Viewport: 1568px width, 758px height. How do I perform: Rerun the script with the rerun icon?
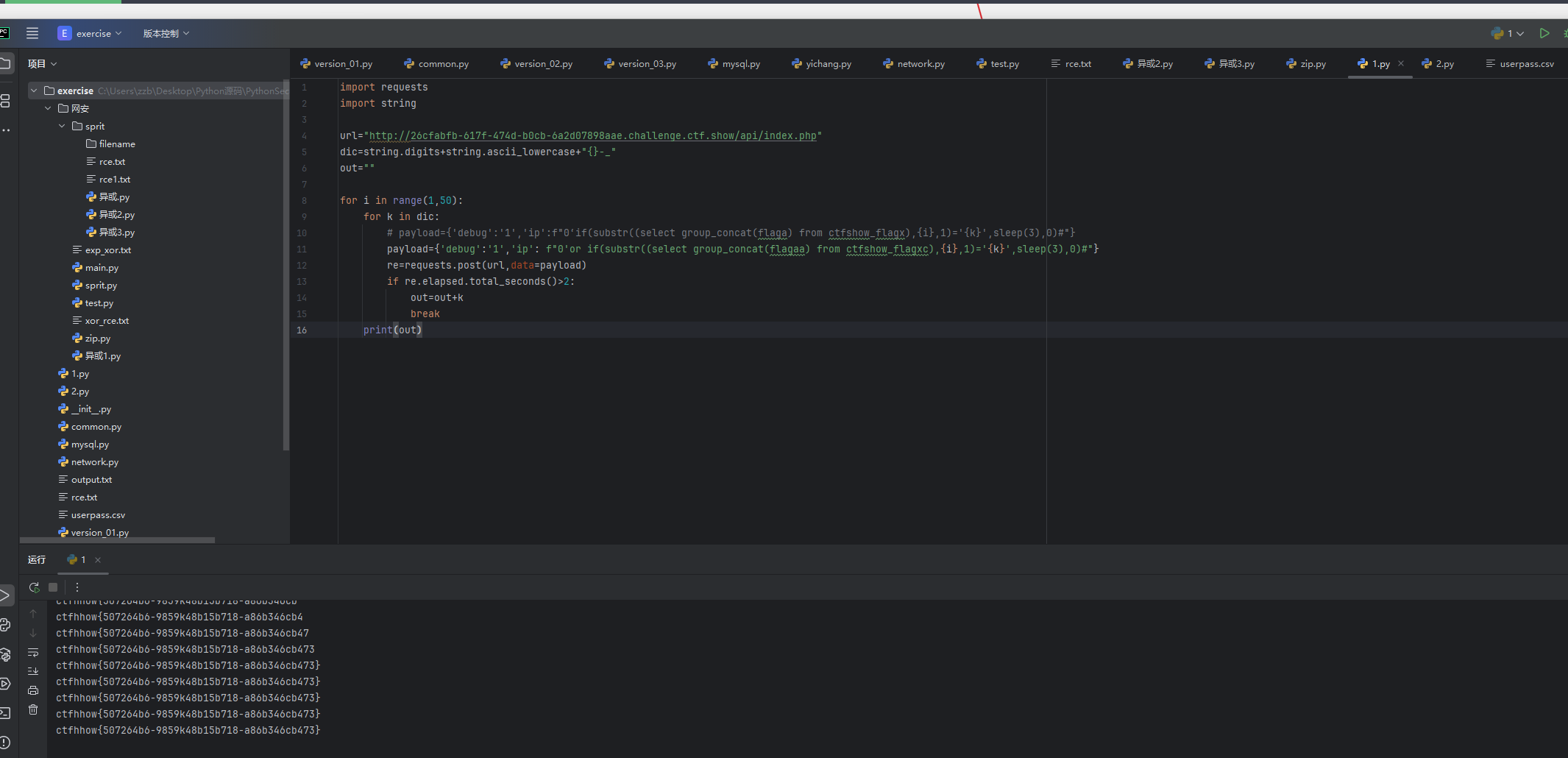pos(34,587)
